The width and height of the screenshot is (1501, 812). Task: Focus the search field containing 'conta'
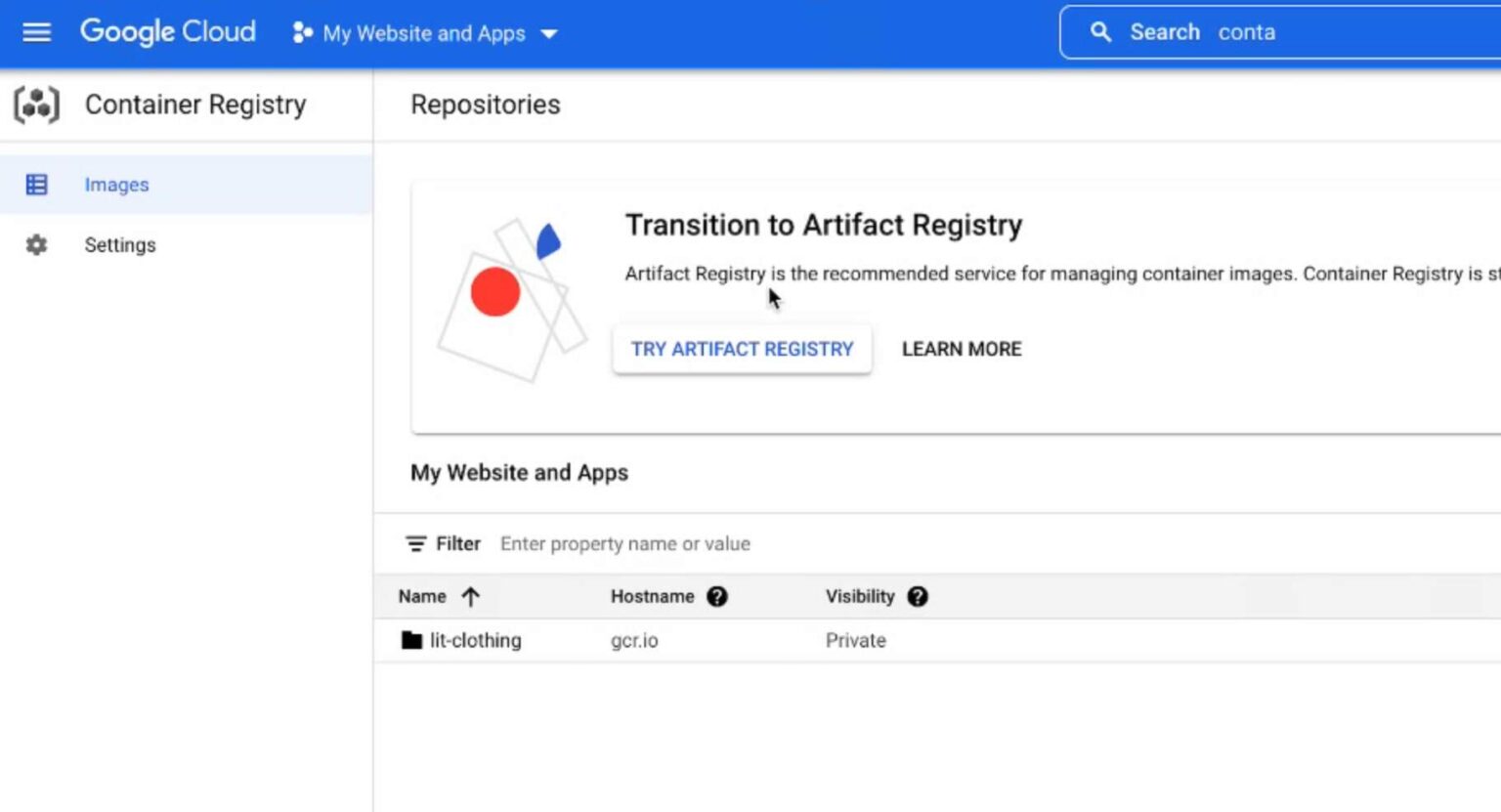1280,32
